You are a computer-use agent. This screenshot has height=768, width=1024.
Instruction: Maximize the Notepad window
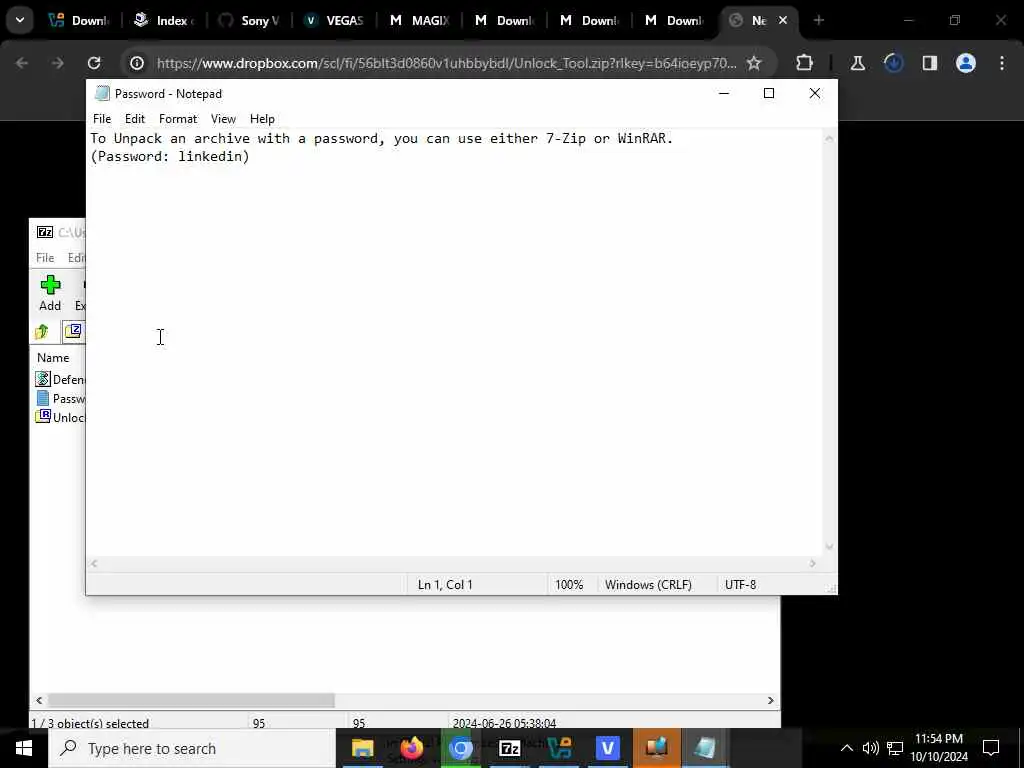(x=769, y=93)
